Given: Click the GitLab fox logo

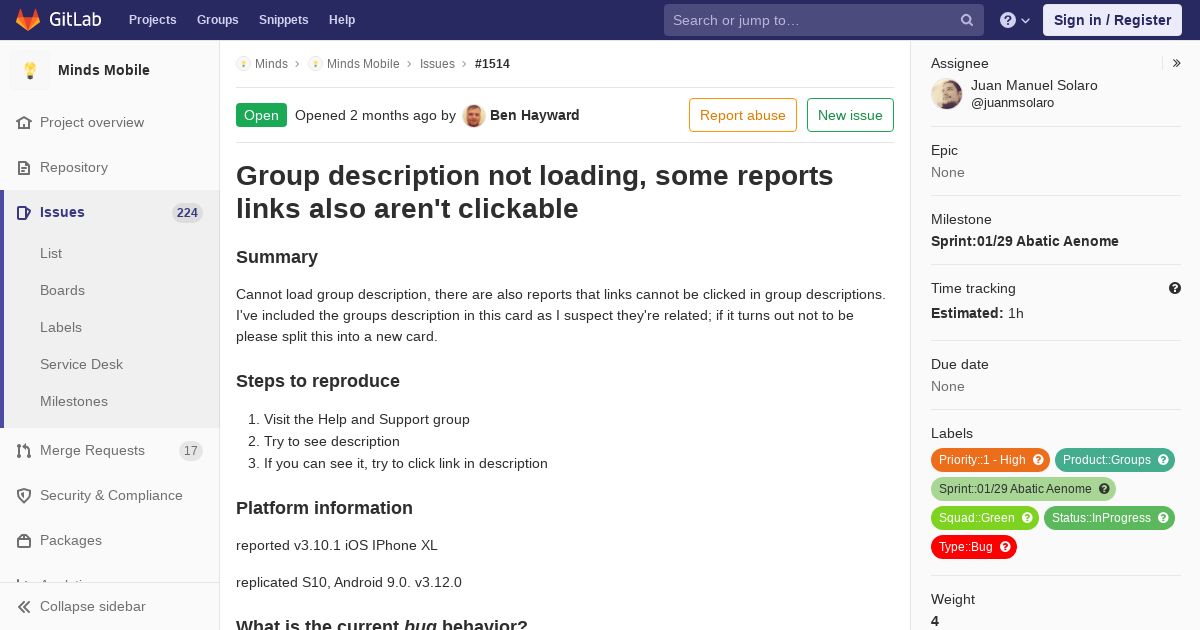Looking at the screenshot, I should click(x=28, y=19).
